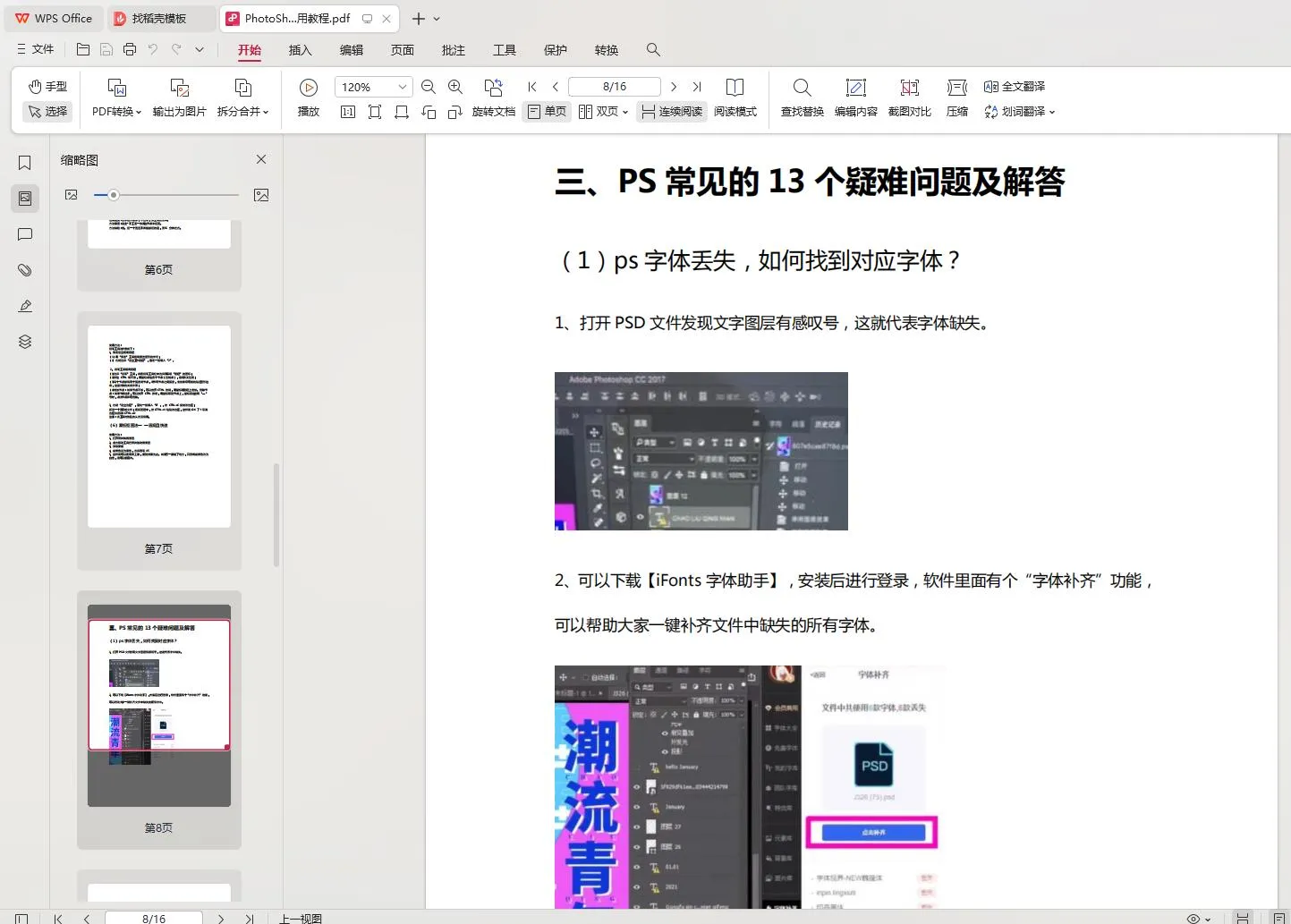Switch to the 页面 tab
This screenshot has height=924, width=1291.
click(x=403, y=50)
